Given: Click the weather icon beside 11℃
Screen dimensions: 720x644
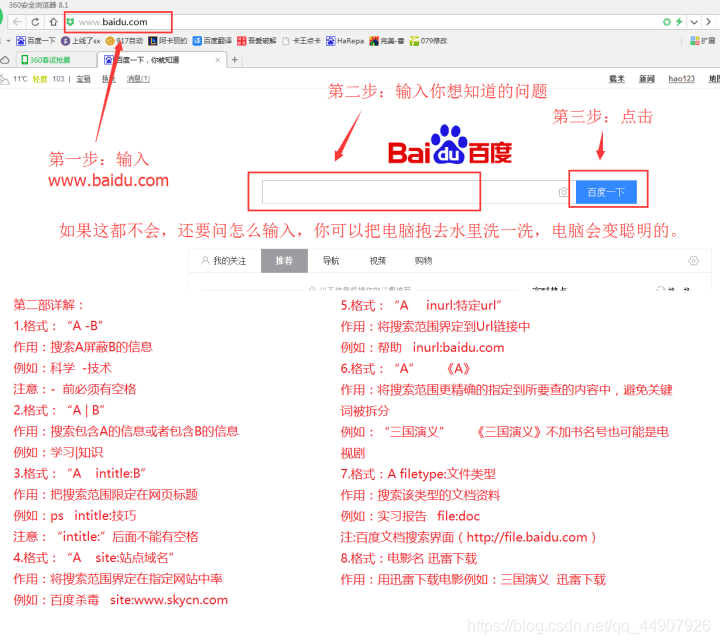Looking at the screenshot, I should pos(5,79).
